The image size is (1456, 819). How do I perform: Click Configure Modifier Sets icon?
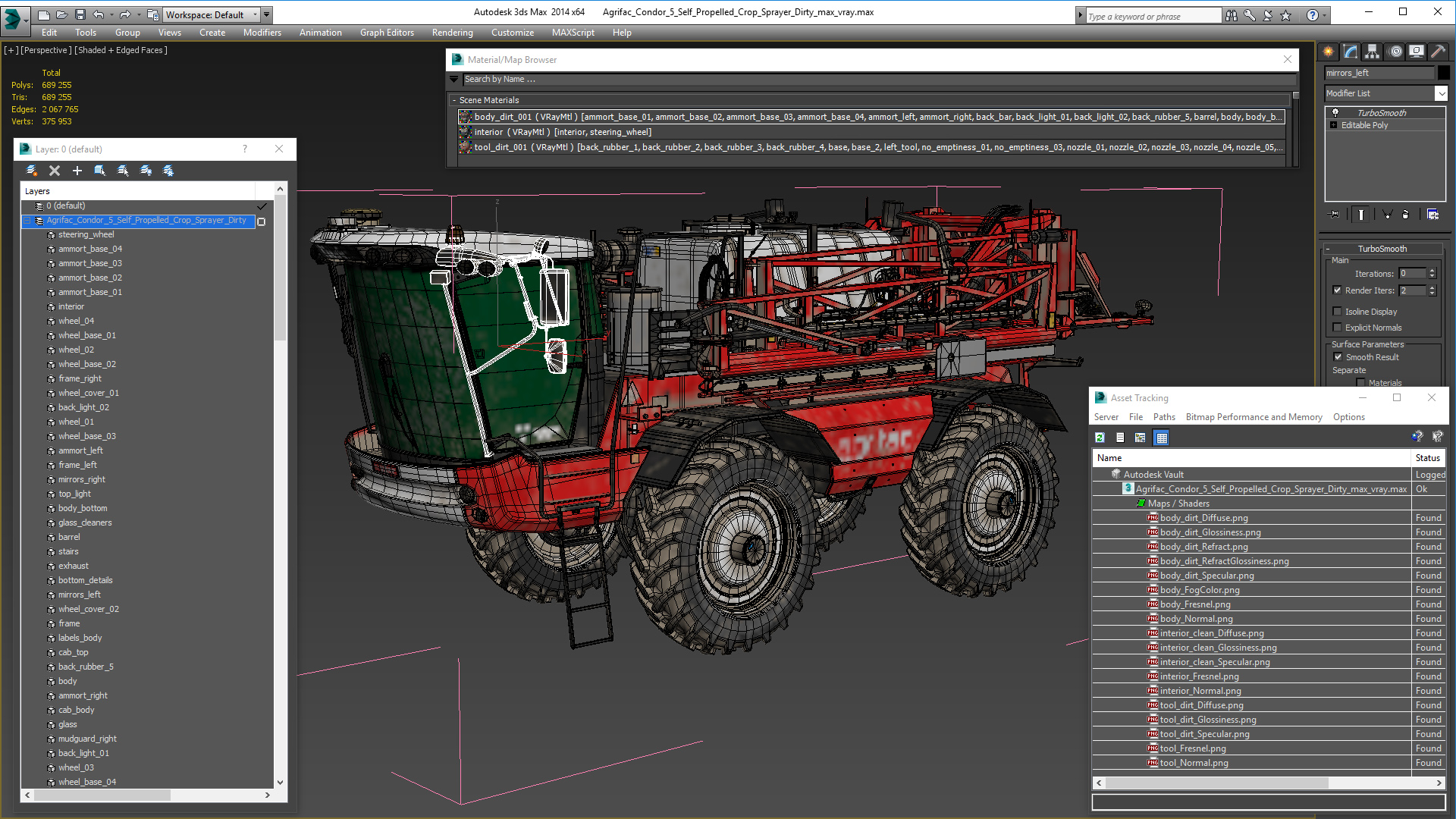tap(1432, 215)
